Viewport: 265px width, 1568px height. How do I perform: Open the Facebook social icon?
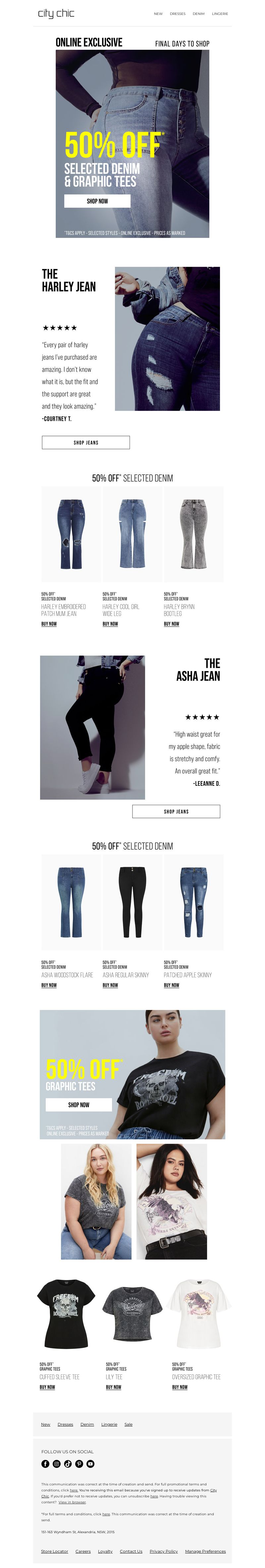click(45, 1463)
